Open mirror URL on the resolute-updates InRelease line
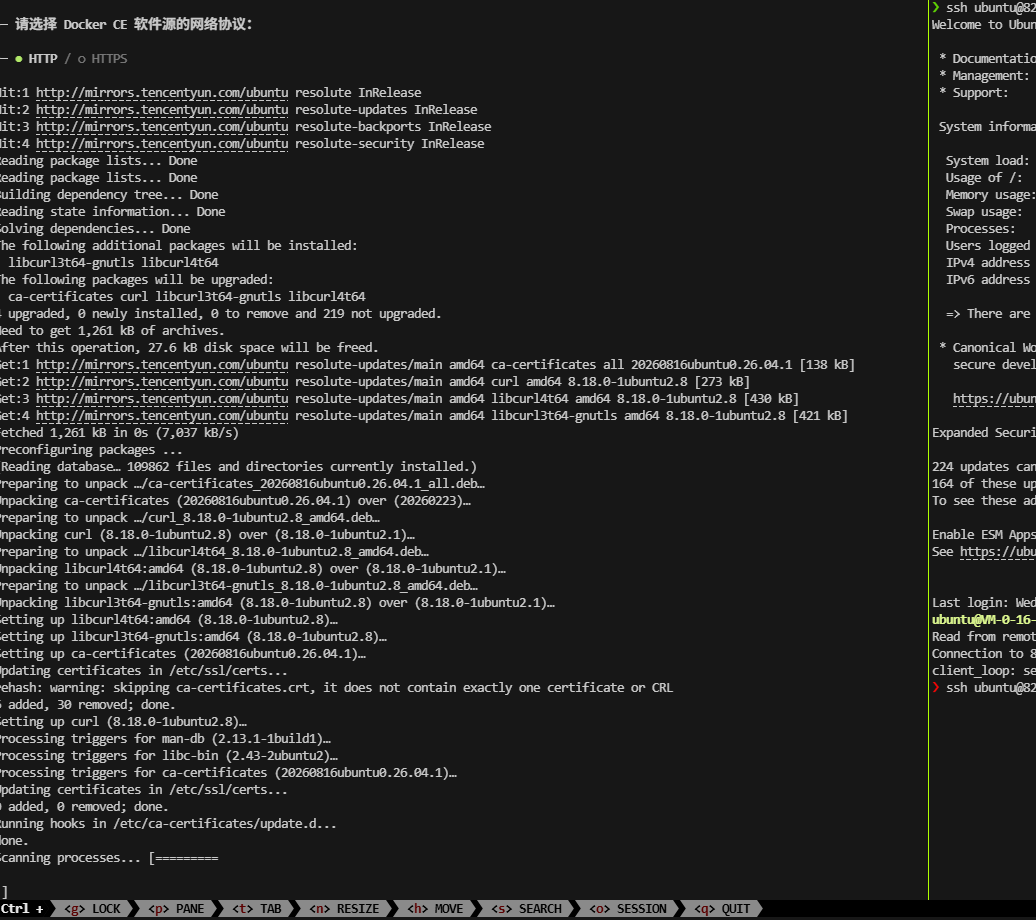This screenshot has height=920, width=1036. pyautogui.click(x=162, y=110)
